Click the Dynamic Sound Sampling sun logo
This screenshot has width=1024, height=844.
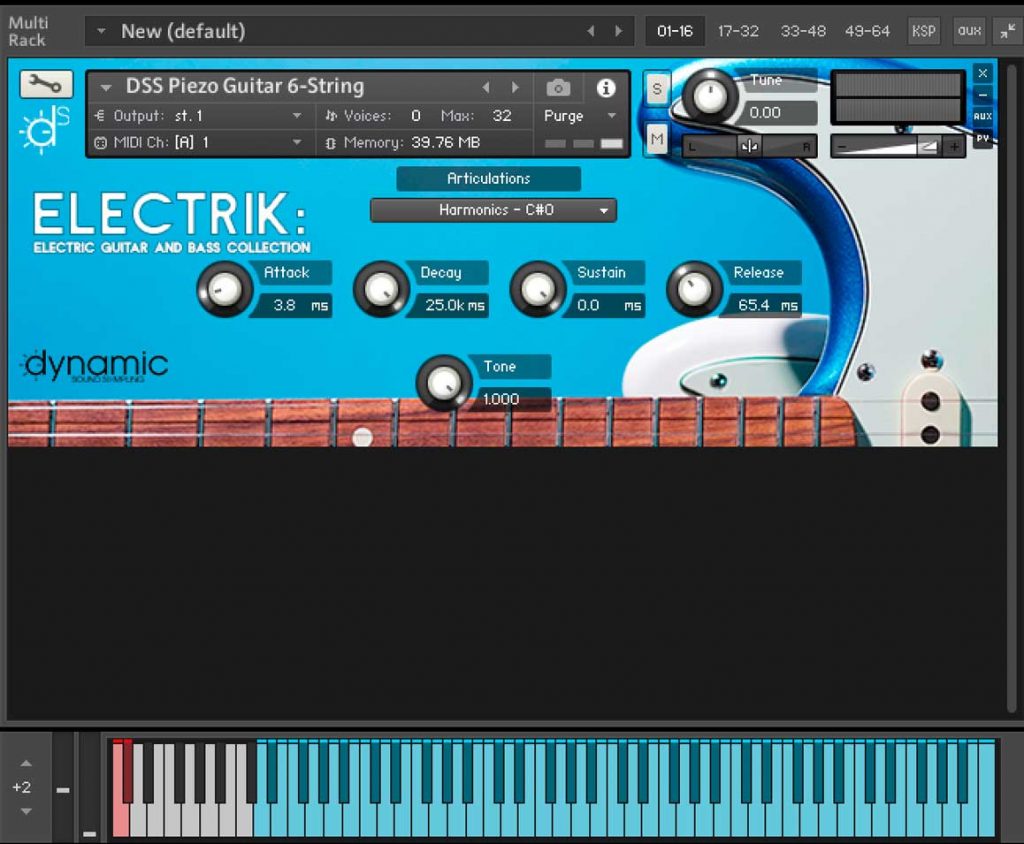tap(44, 128)
